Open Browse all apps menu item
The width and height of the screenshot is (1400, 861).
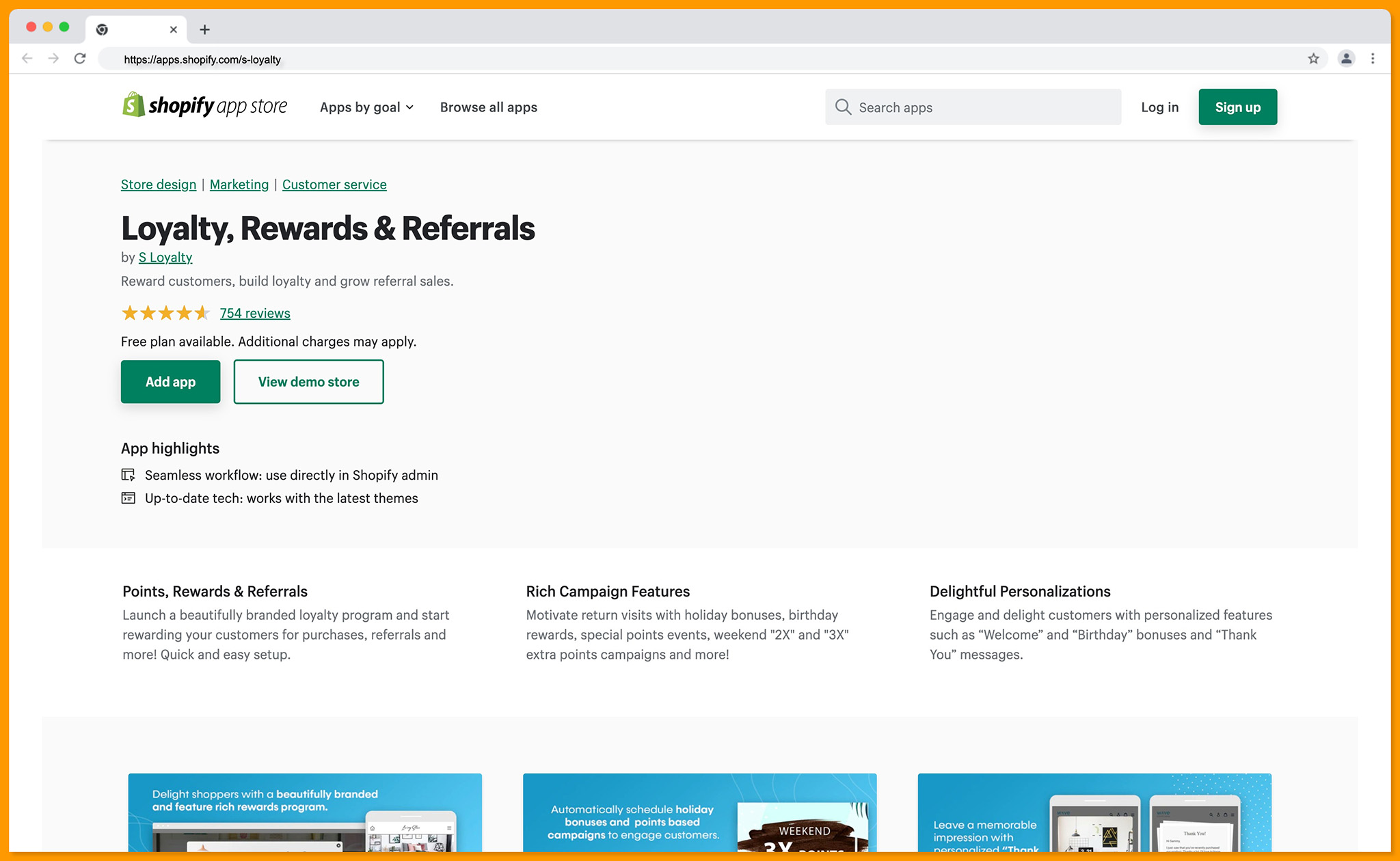pyautogui.click(x=488, y=107)
